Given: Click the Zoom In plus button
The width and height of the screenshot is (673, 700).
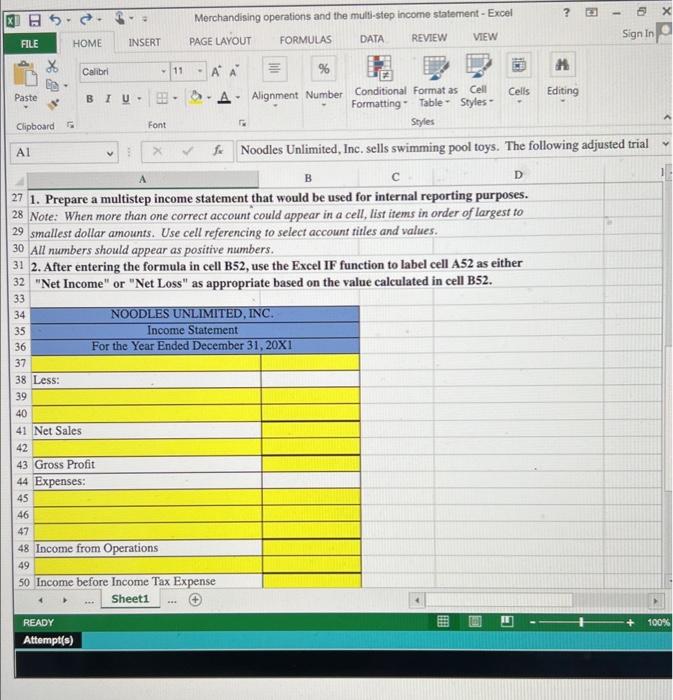Looking at the screenshot, I should click(630, 622).
